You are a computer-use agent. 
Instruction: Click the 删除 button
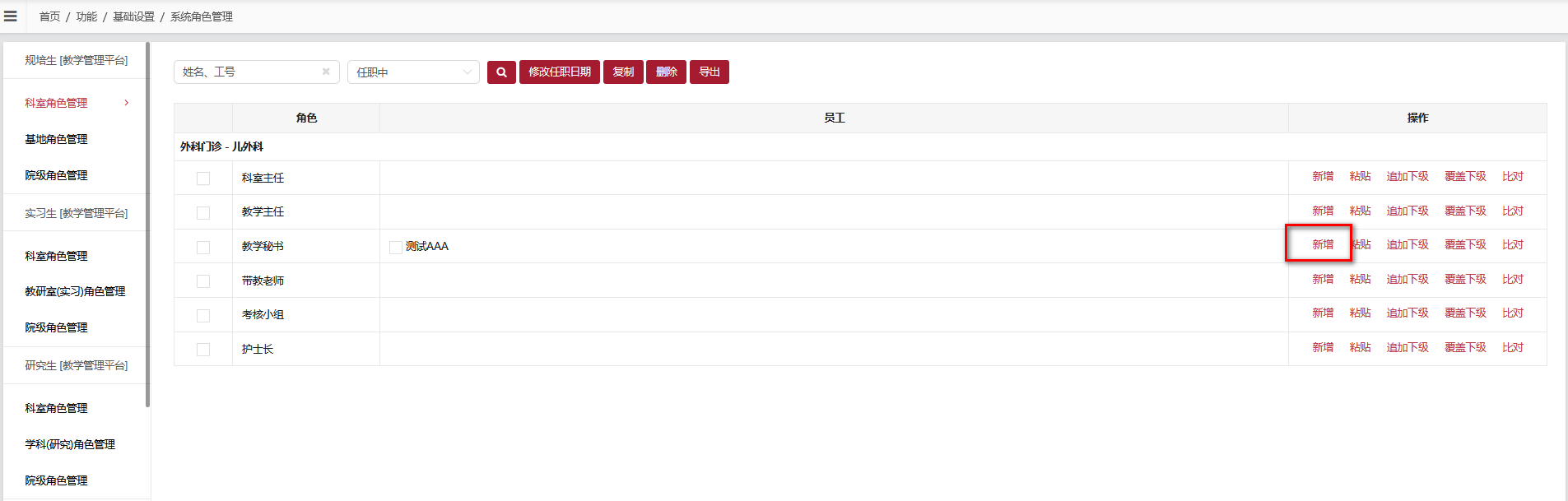[666, 72]
